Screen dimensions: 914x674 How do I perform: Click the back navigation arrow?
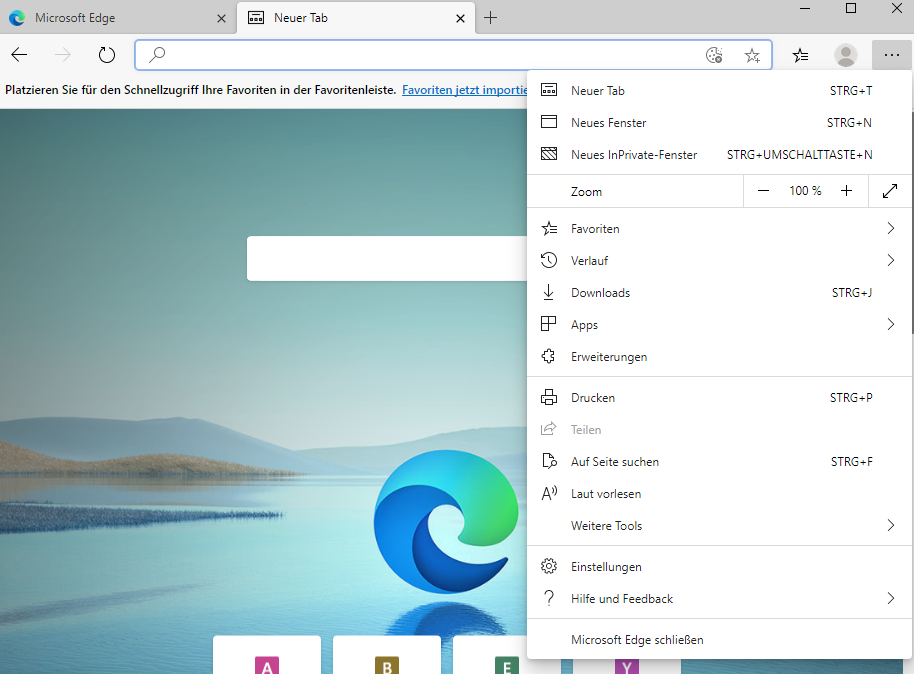point(19,55)
